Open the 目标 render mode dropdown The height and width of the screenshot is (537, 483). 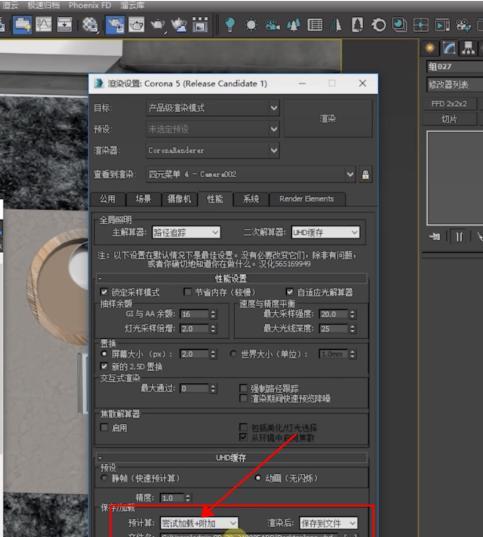(x=213, y=108)
